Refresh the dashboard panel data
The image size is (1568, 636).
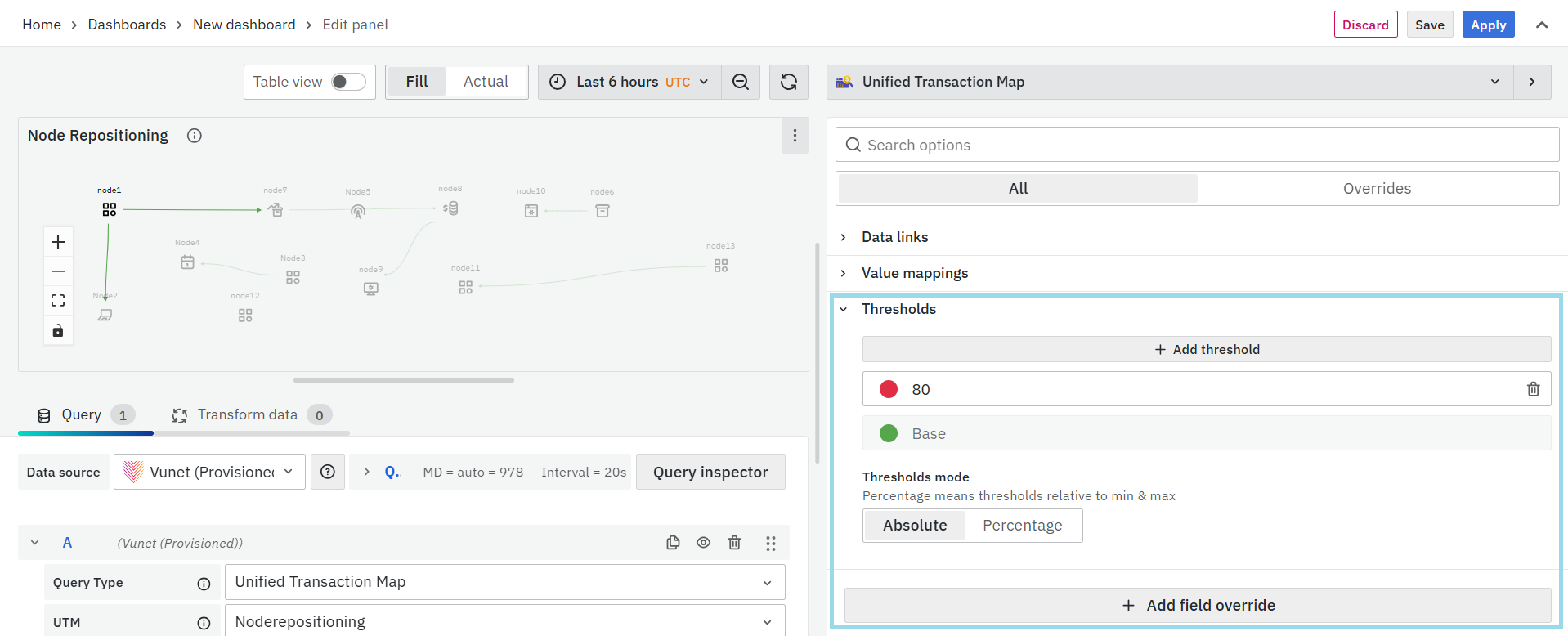click(x=788, y=82)
